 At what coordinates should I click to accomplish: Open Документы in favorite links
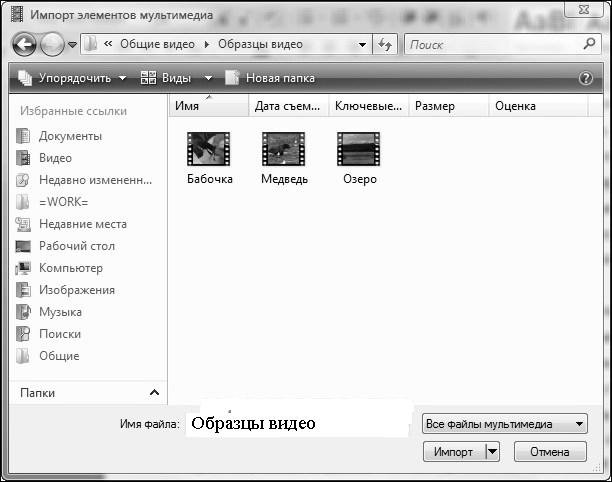point(70,136)
